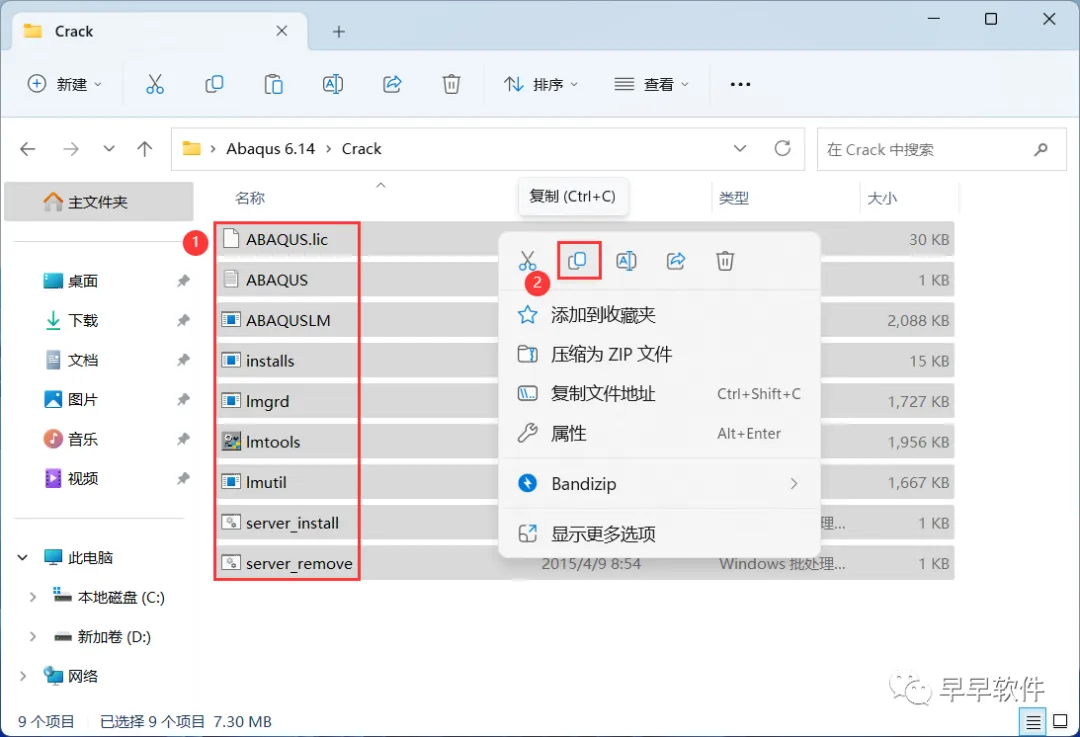The width and height of the screenshot is (1080, 737).
Task: Go back with the back arrow
Action: pyautogui.click(x=28, y=149)
